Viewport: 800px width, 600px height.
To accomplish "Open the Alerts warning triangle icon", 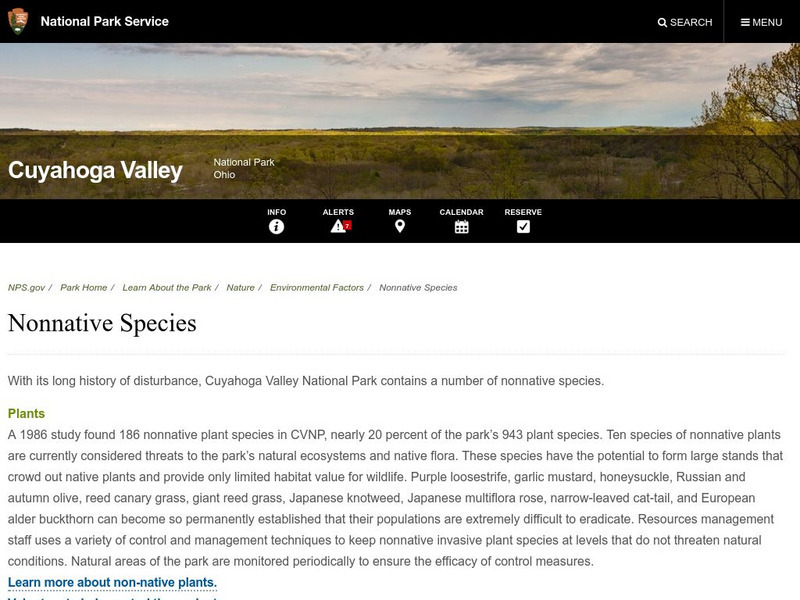I will point(339,227).
